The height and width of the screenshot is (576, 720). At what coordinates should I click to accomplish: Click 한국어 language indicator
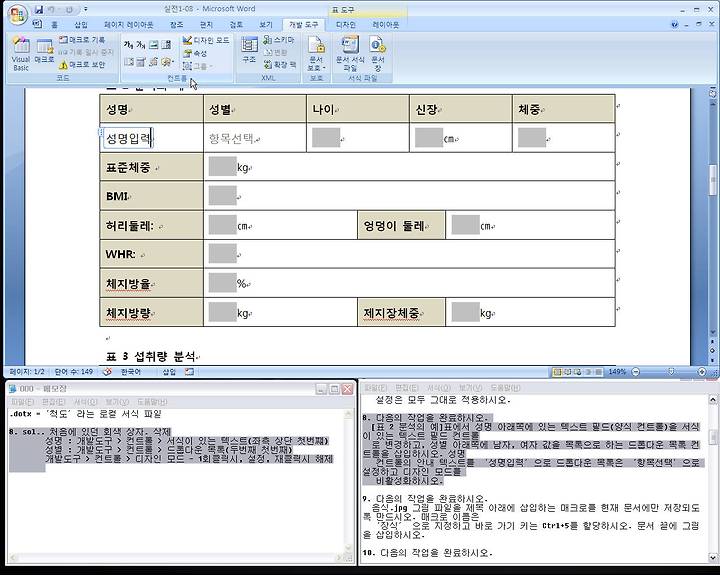click(x=130, y=372)
